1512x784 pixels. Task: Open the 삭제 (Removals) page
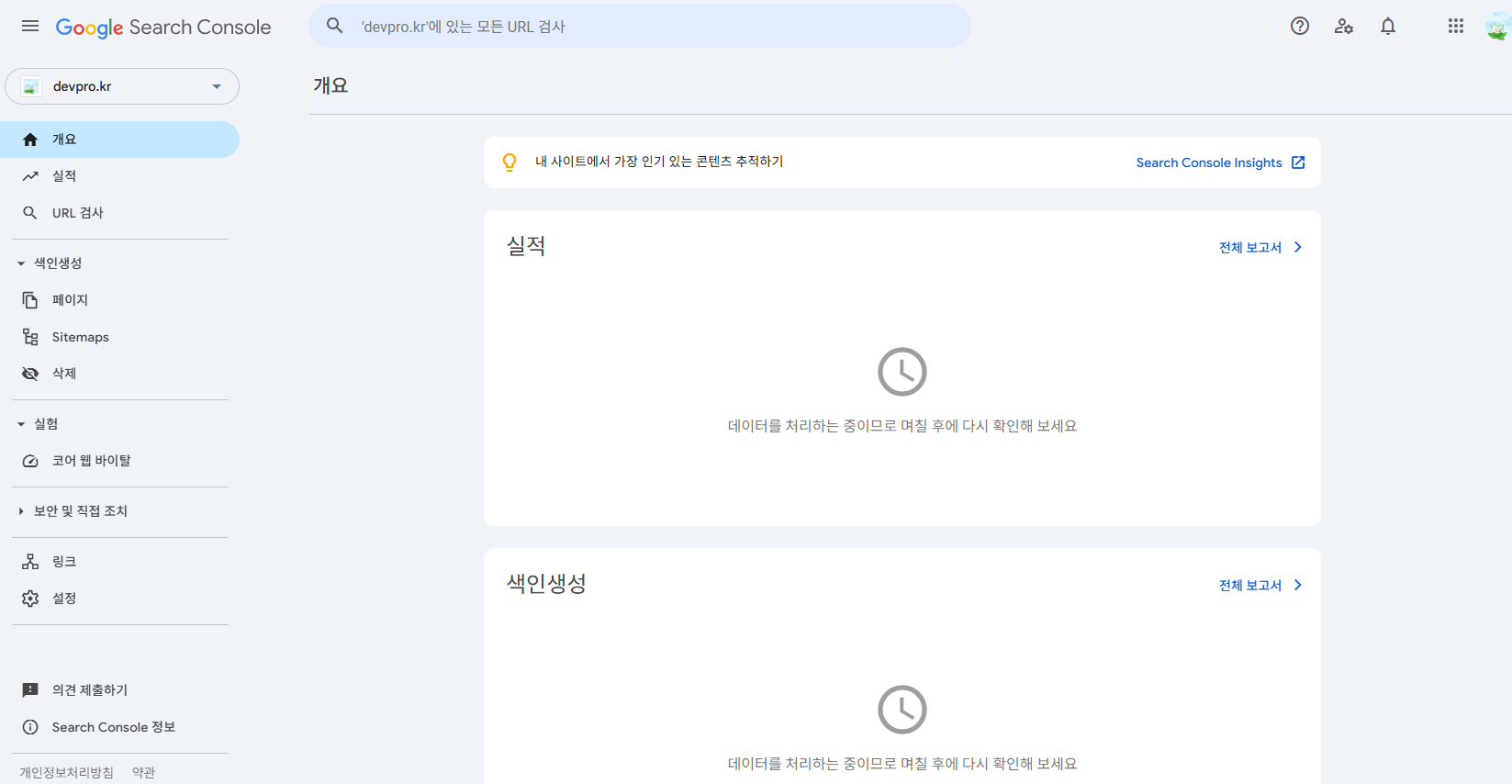point(64,374)
